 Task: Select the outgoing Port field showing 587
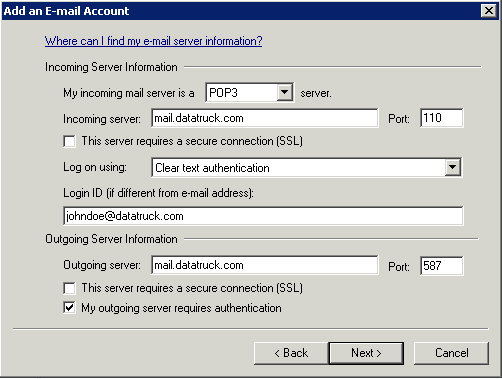(442, 266)
